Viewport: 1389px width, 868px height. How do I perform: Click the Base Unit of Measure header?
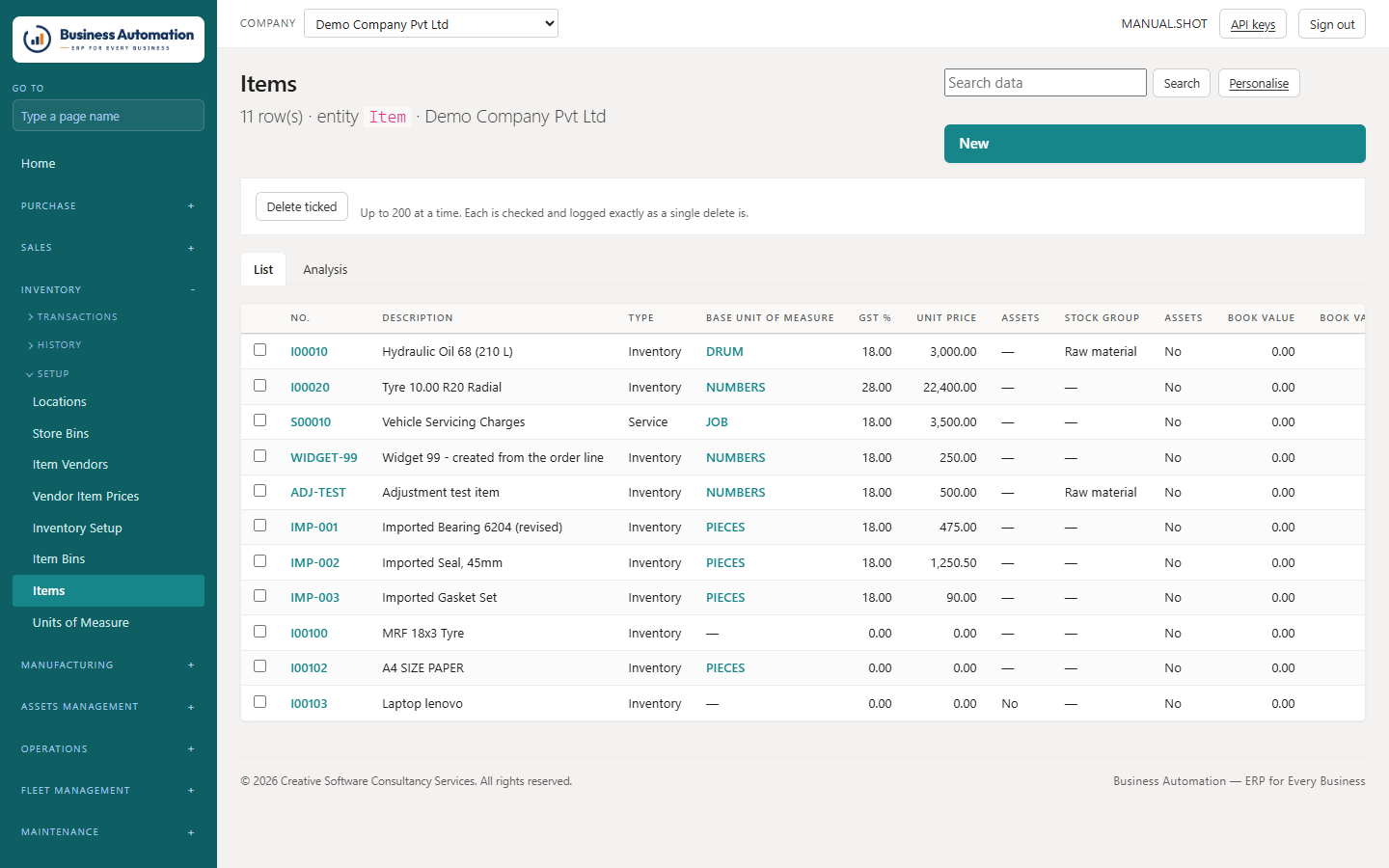coord(770,318)
